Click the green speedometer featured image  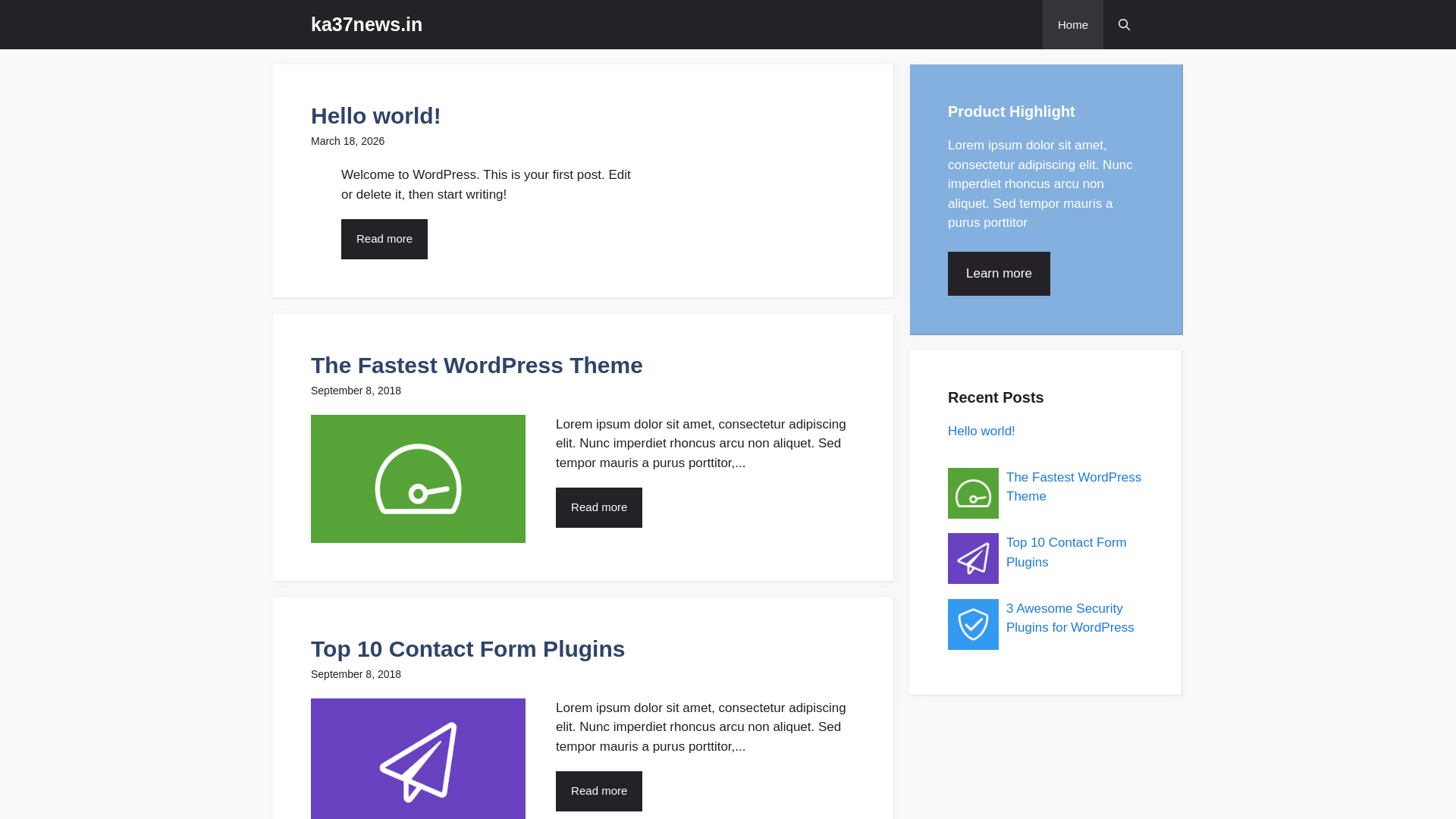point(418,479)
